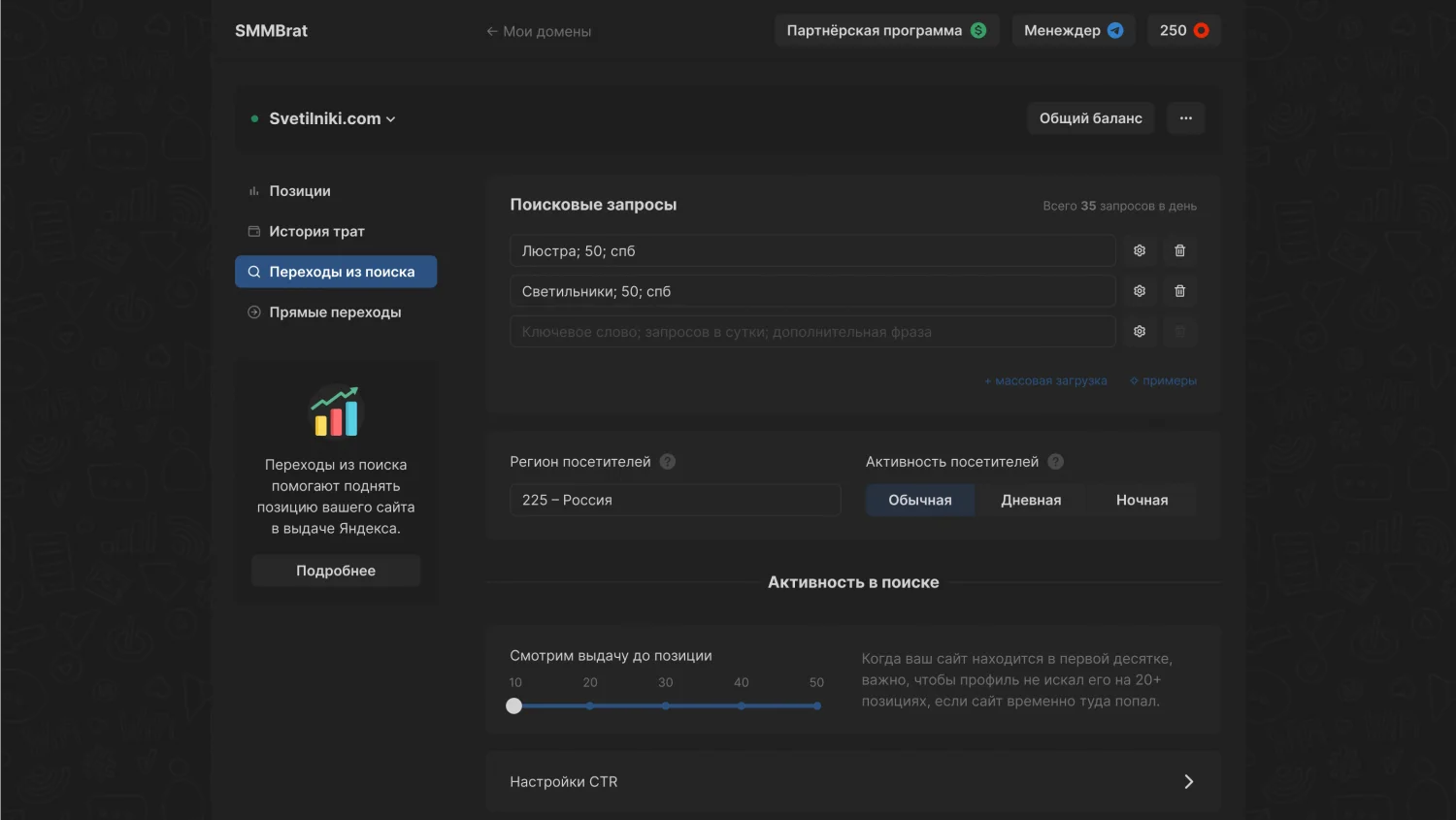Switch visitor activity to Дневная
The height and width of the screenshot is (820, 1456).
pos(1031,500)
